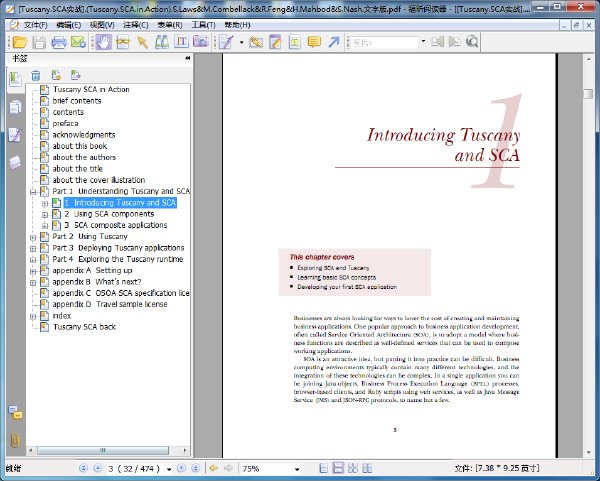Open the search field dropdown arrow
This screenshot has height=481, width=600.
click(x=423, y=42)
